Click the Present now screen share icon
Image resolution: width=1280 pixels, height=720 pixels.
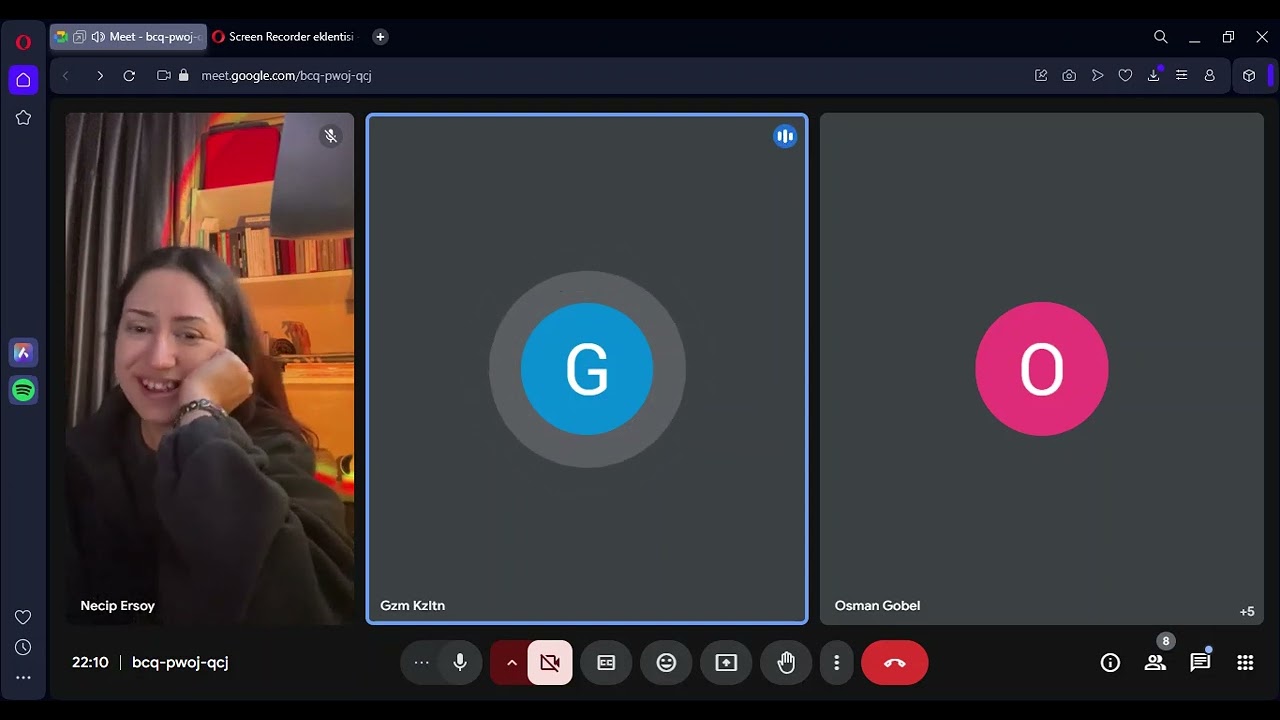[726, 662]
